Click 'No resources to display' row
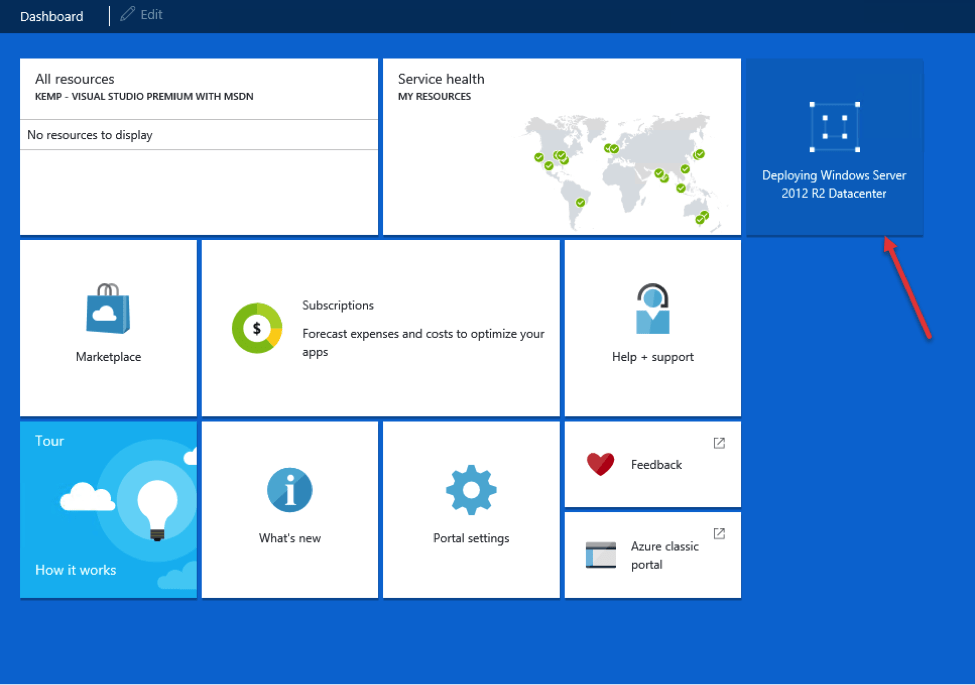 [x=90, y=135]
